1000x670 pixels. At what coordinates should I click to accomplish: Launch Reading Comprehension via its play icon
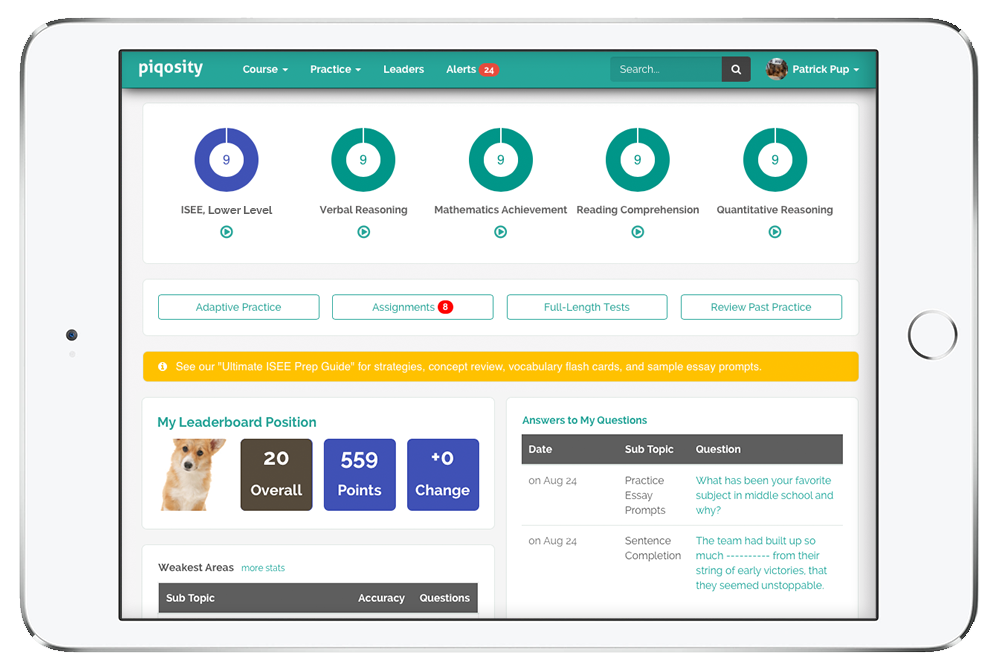point(637,232)
